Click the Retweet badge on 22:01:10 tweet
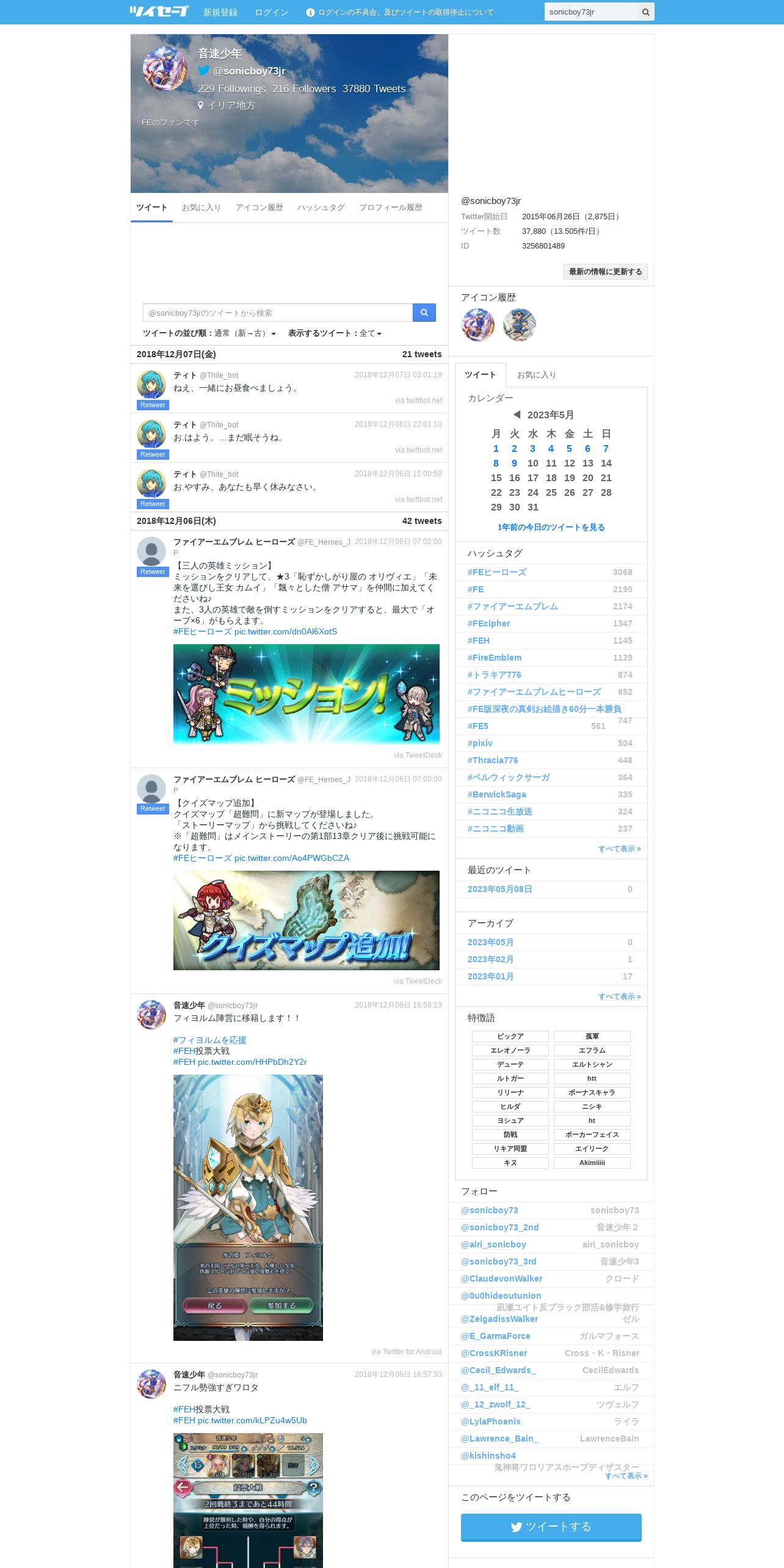Viewport: 784px width, 1568px height. point(153,454)
